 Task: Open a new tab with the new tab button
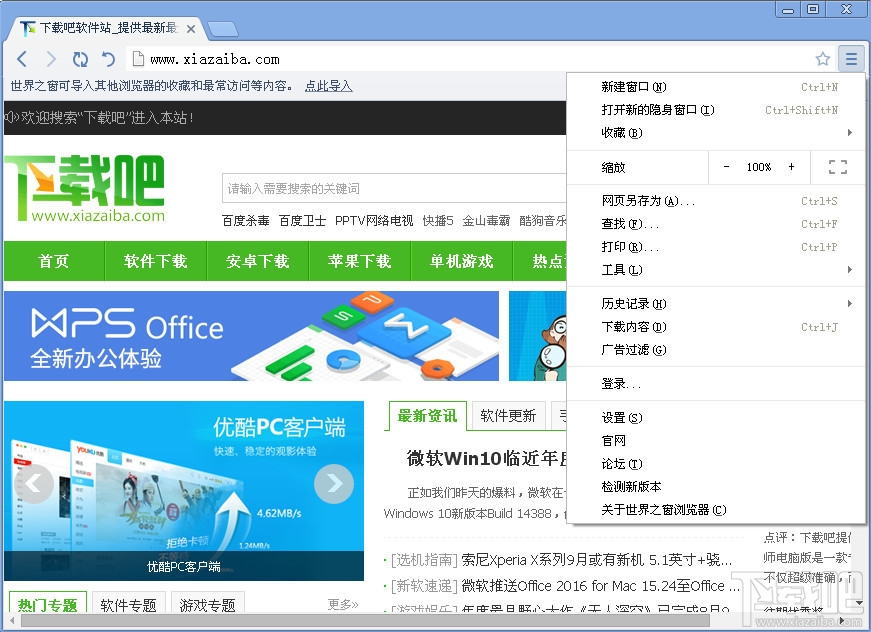coord(223,29)
